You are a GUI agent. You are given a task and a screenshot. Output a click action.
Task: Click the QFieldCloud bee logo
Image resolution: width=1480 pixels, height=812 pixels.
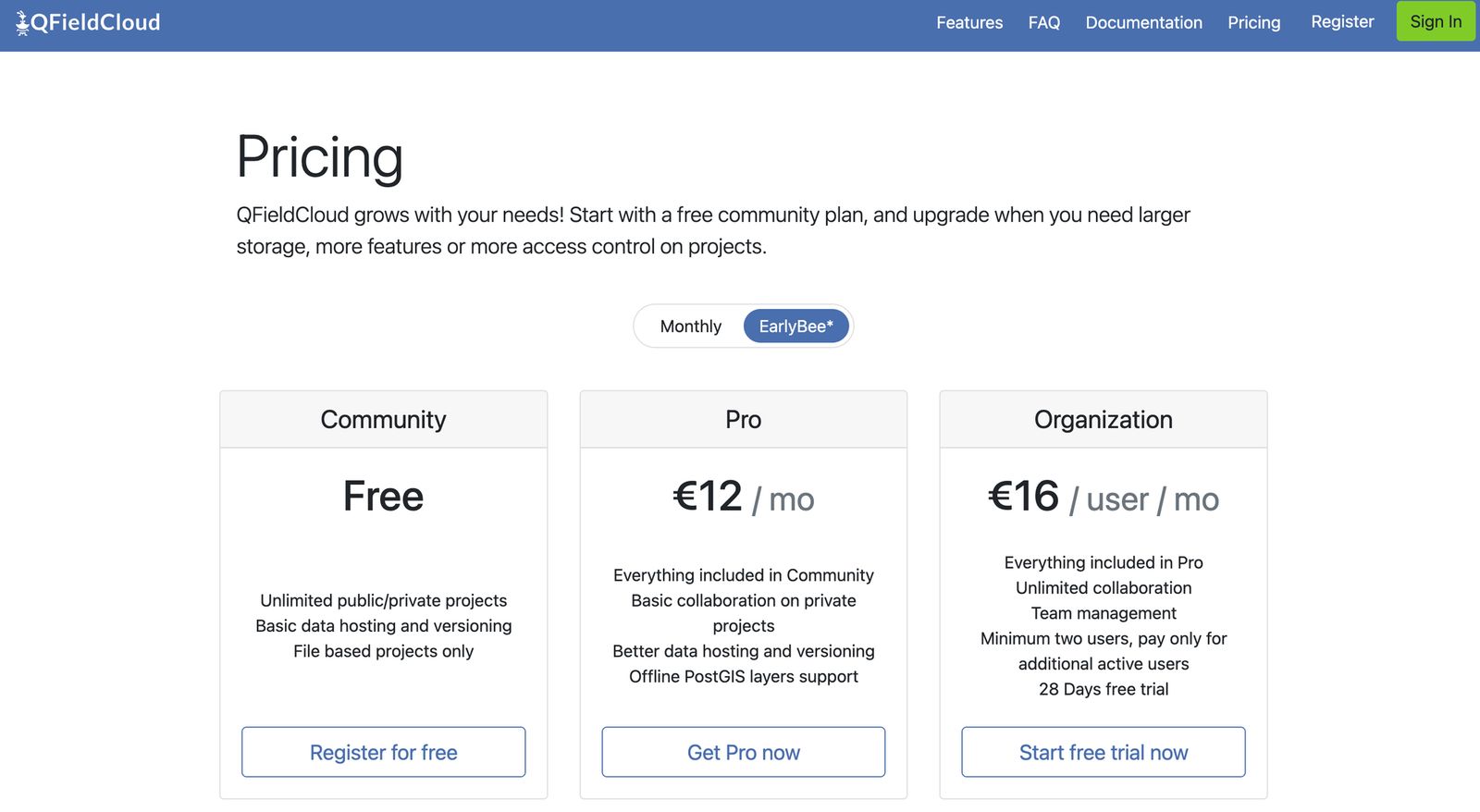click(88, 22)
